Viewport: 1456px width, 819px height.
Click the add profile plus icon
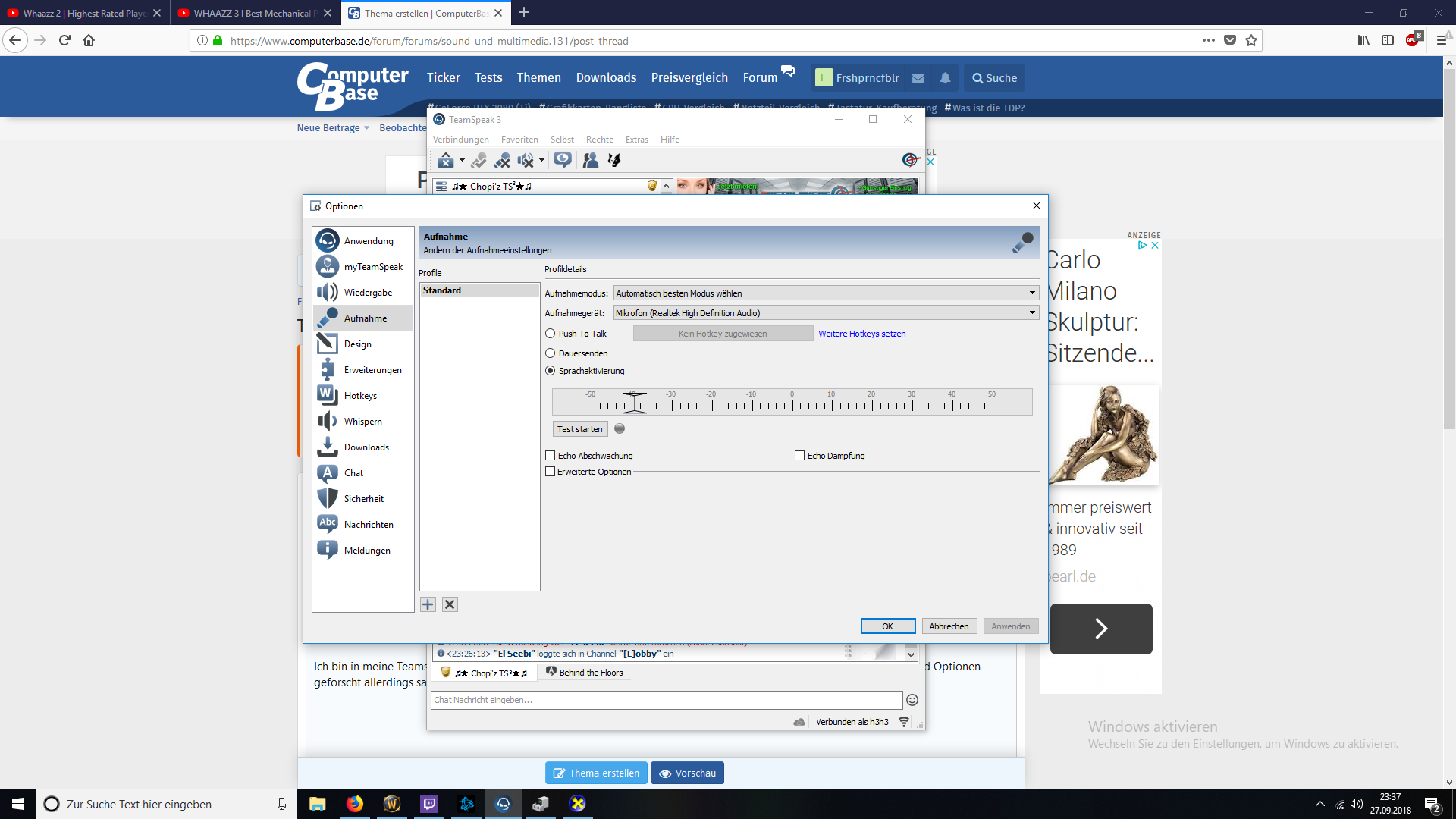click(428, 604)
